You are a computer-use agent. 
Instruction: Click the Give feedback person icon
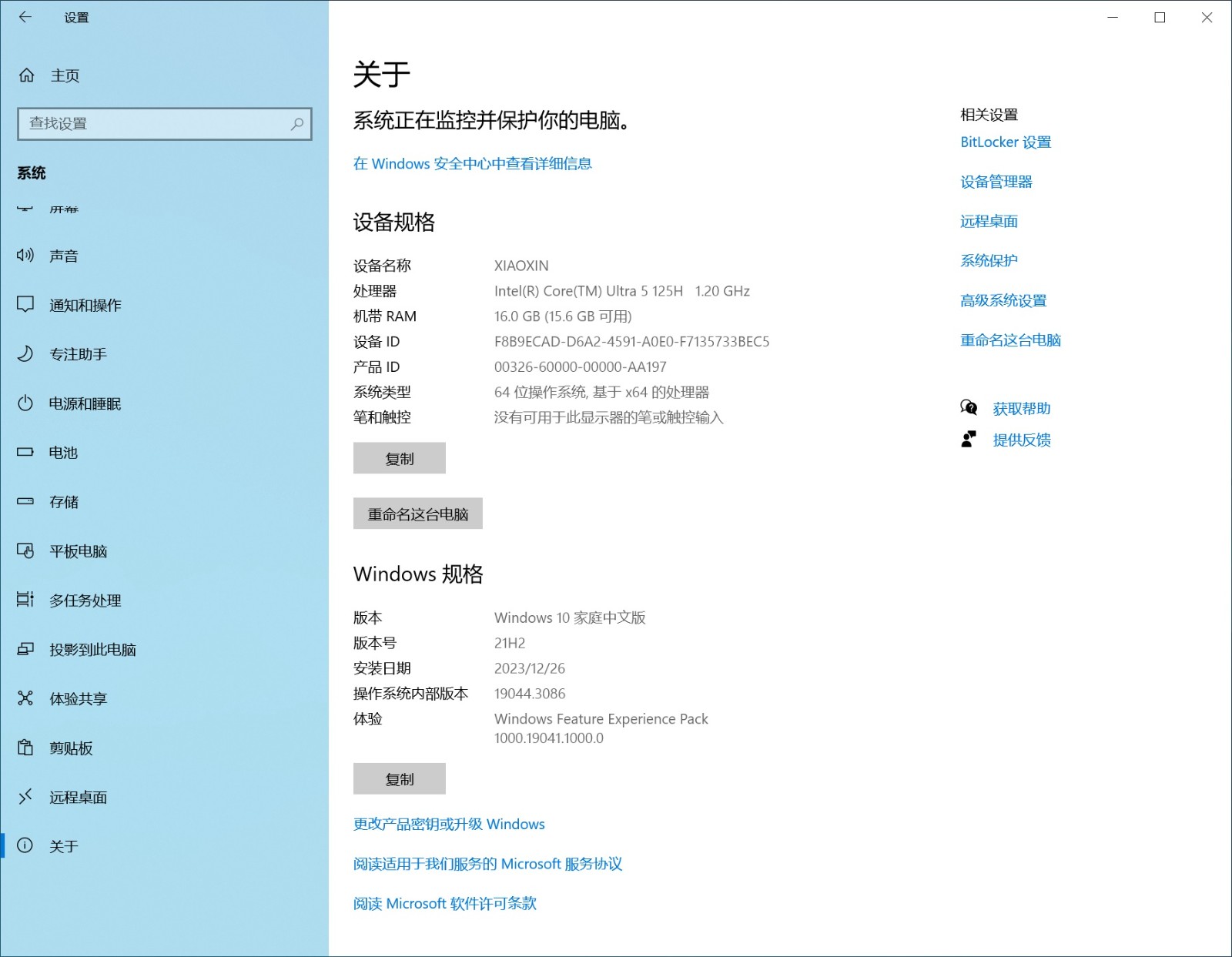pyautogui.click(x=969, y=440)
